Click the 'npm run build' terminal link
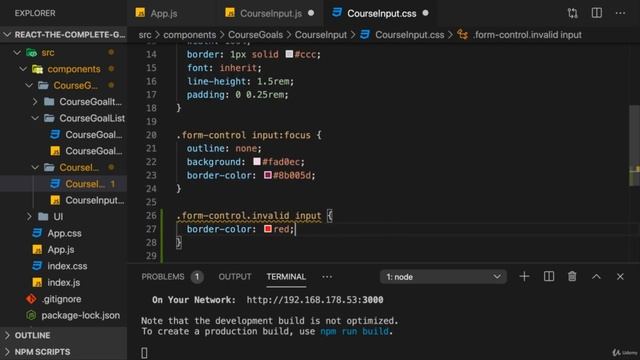This screenshot has width=640, height=360. coord(354,331)
